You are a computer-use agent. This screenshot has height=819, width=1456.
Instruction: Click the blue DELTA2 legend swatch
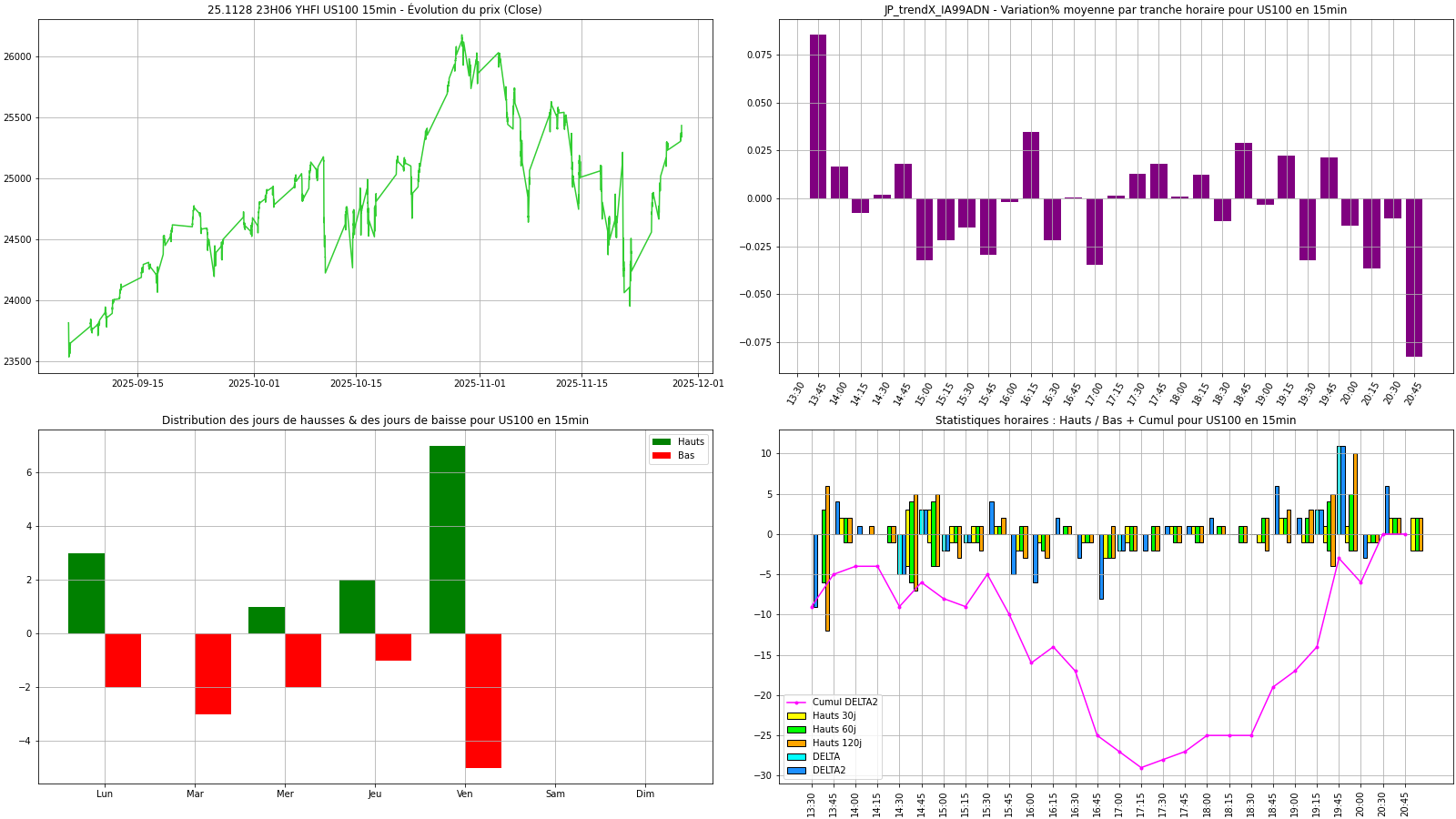pos(796,771)
